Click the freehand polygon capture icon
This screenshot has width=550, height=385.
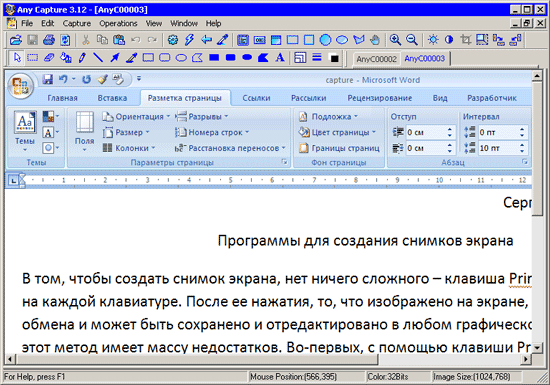(x=359, y=40)
